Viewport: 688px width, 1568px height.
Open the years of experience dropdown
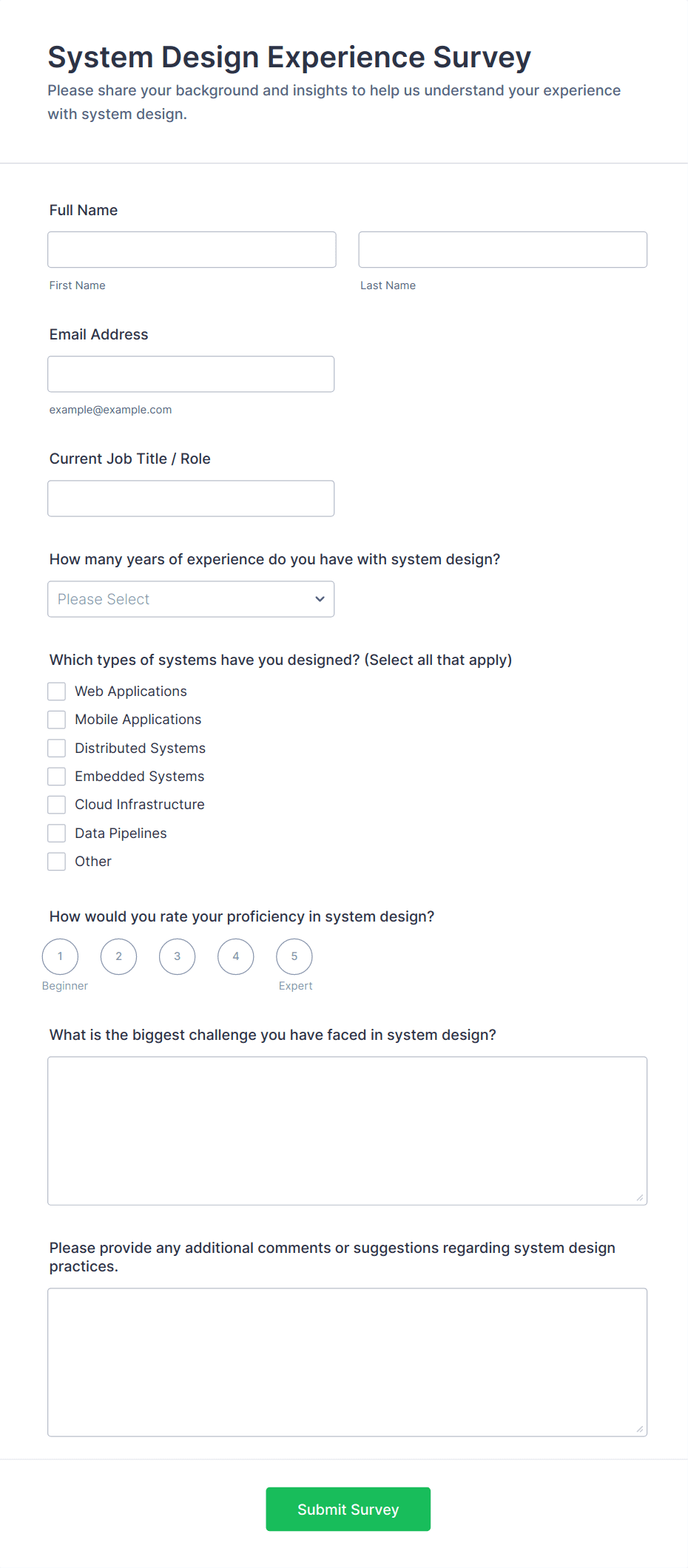191,599
